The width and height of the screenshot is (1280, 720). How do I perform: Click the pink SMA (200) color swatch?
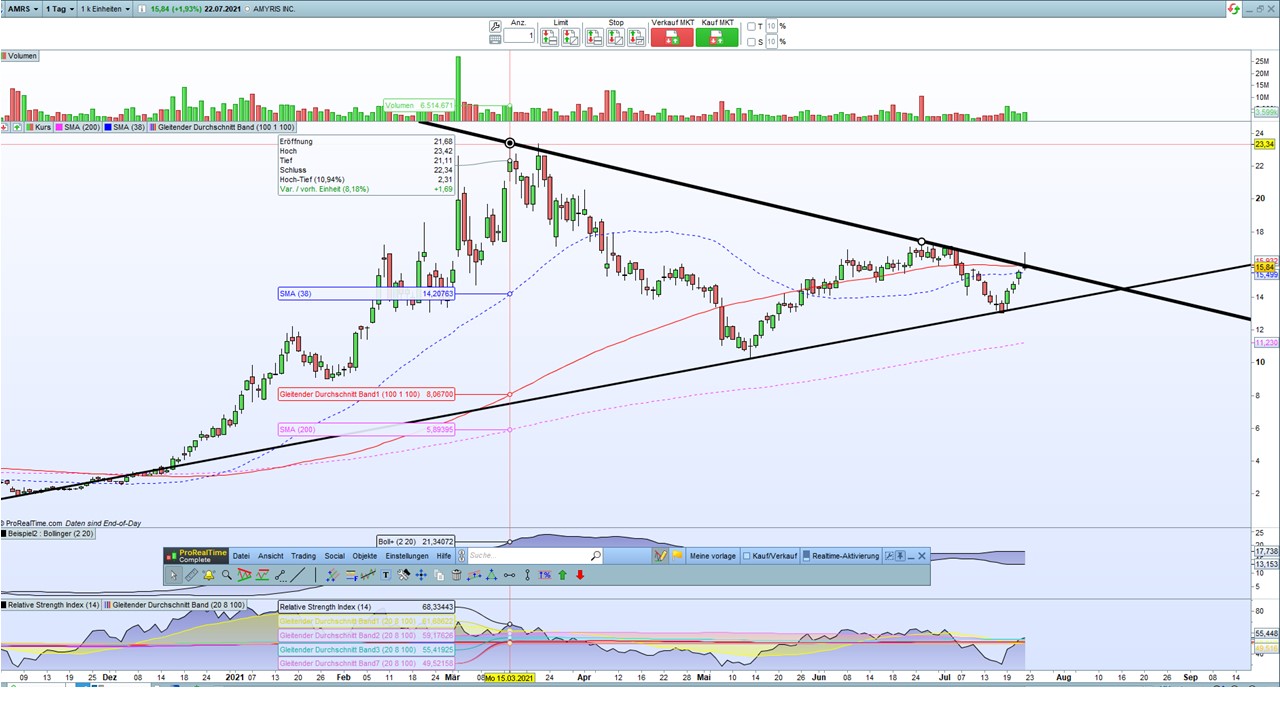pyautogui.click(x=60, y=127)
